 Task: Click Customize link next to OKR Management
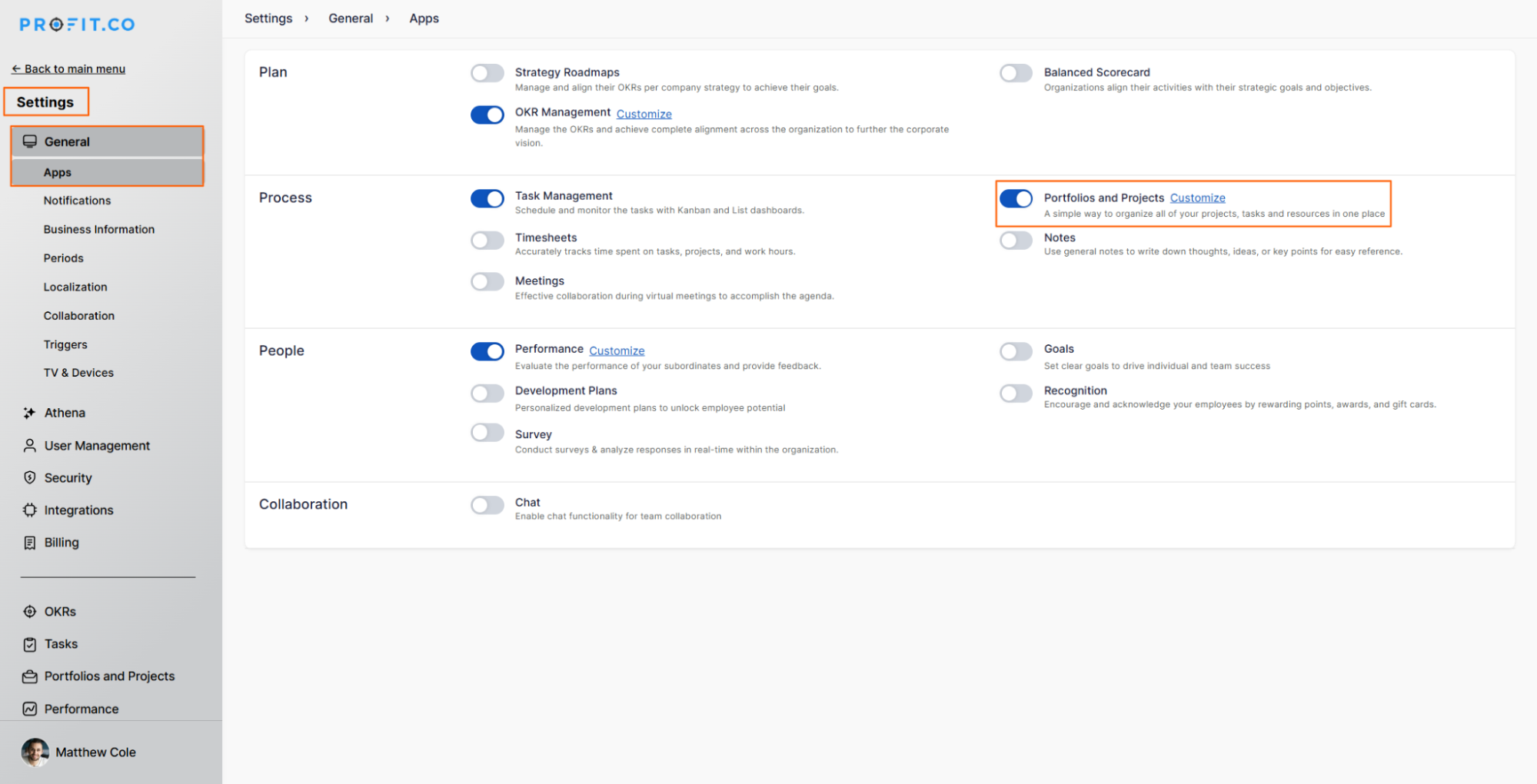pyautogui.click(x=644, y=114)
